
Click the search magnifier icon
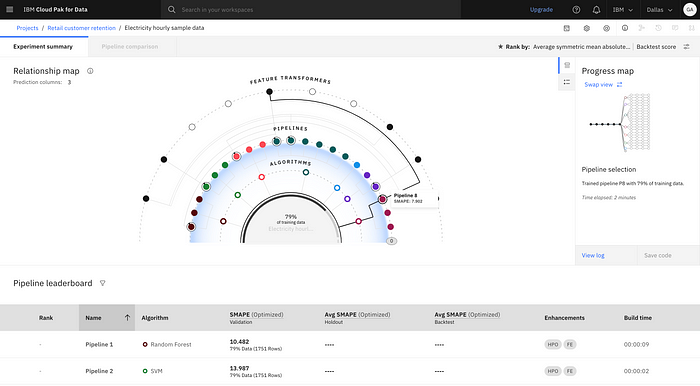[x=171, y=9]
